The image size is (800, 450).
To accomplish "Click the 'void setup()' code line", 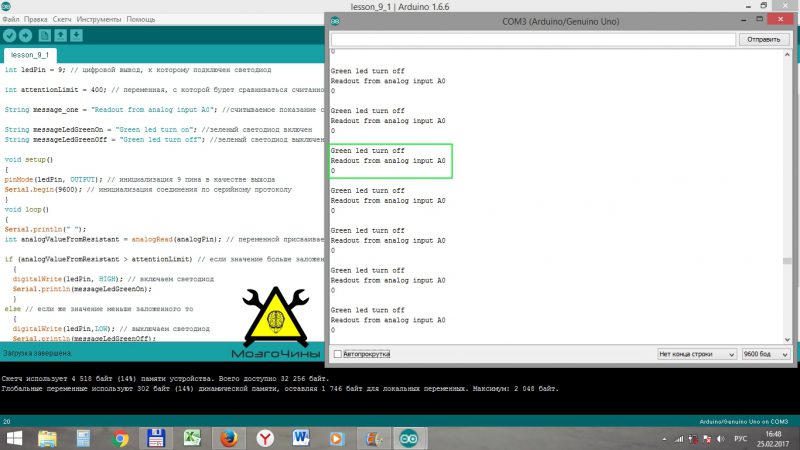I will coord(29,160).
